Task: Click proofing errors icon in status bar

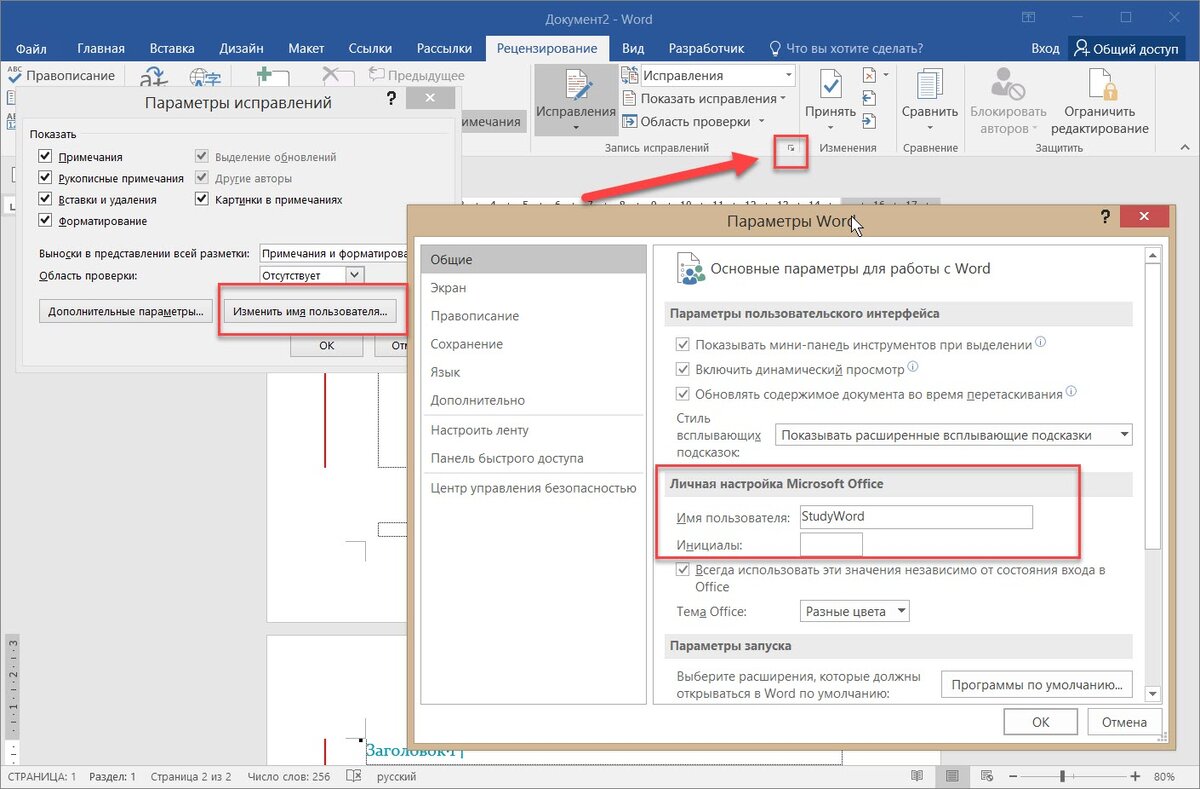Action: click(352, 776)
